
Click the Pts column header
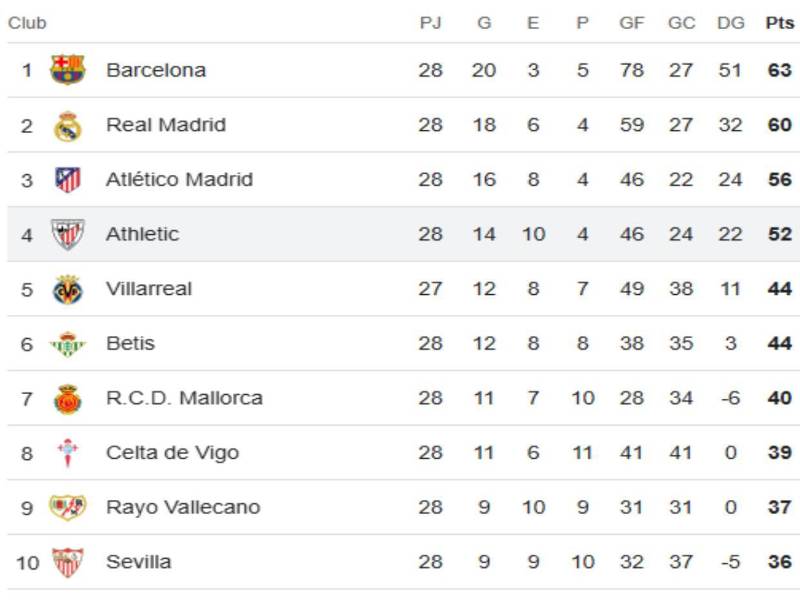tap(780, 23)
